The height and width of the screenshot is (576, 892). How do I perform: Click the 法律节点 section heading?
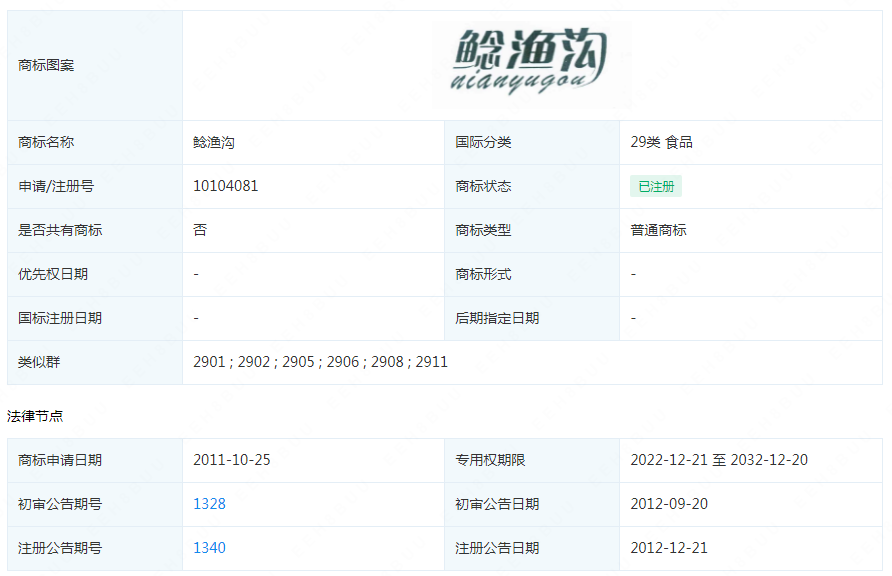(35, 416)
